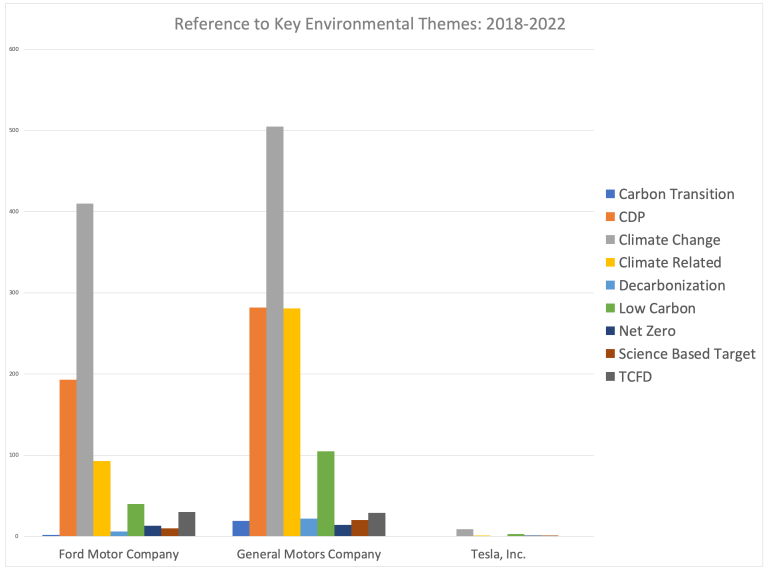Select Ford's green Low Carbon bar
Image resolution: width=768 pixels, height=571 pixels.
coord(136,520)
